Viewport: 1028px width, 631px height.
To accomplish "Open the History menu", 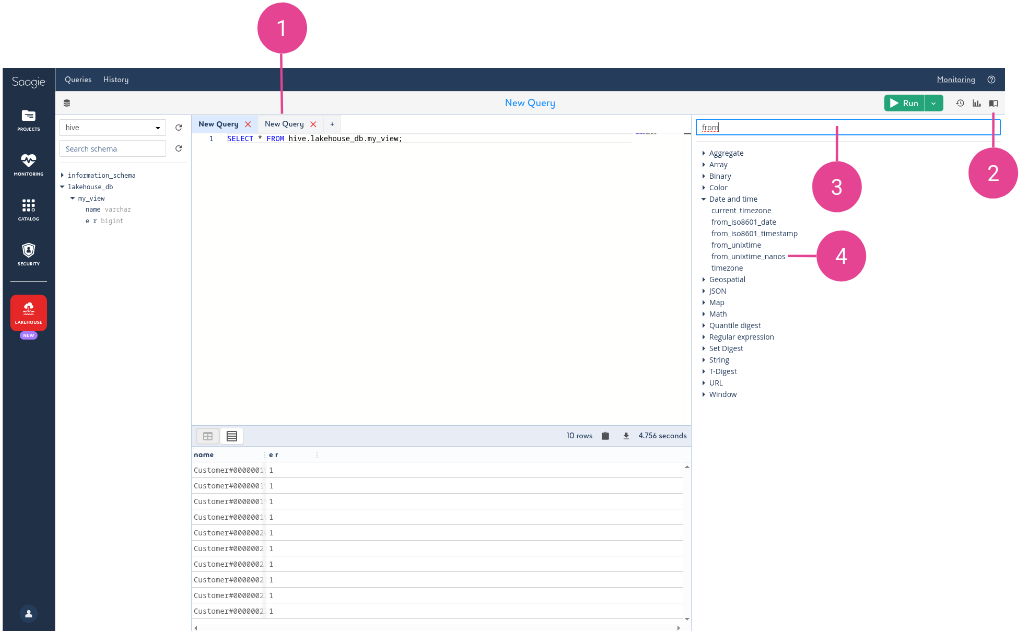I will [116, 79].
